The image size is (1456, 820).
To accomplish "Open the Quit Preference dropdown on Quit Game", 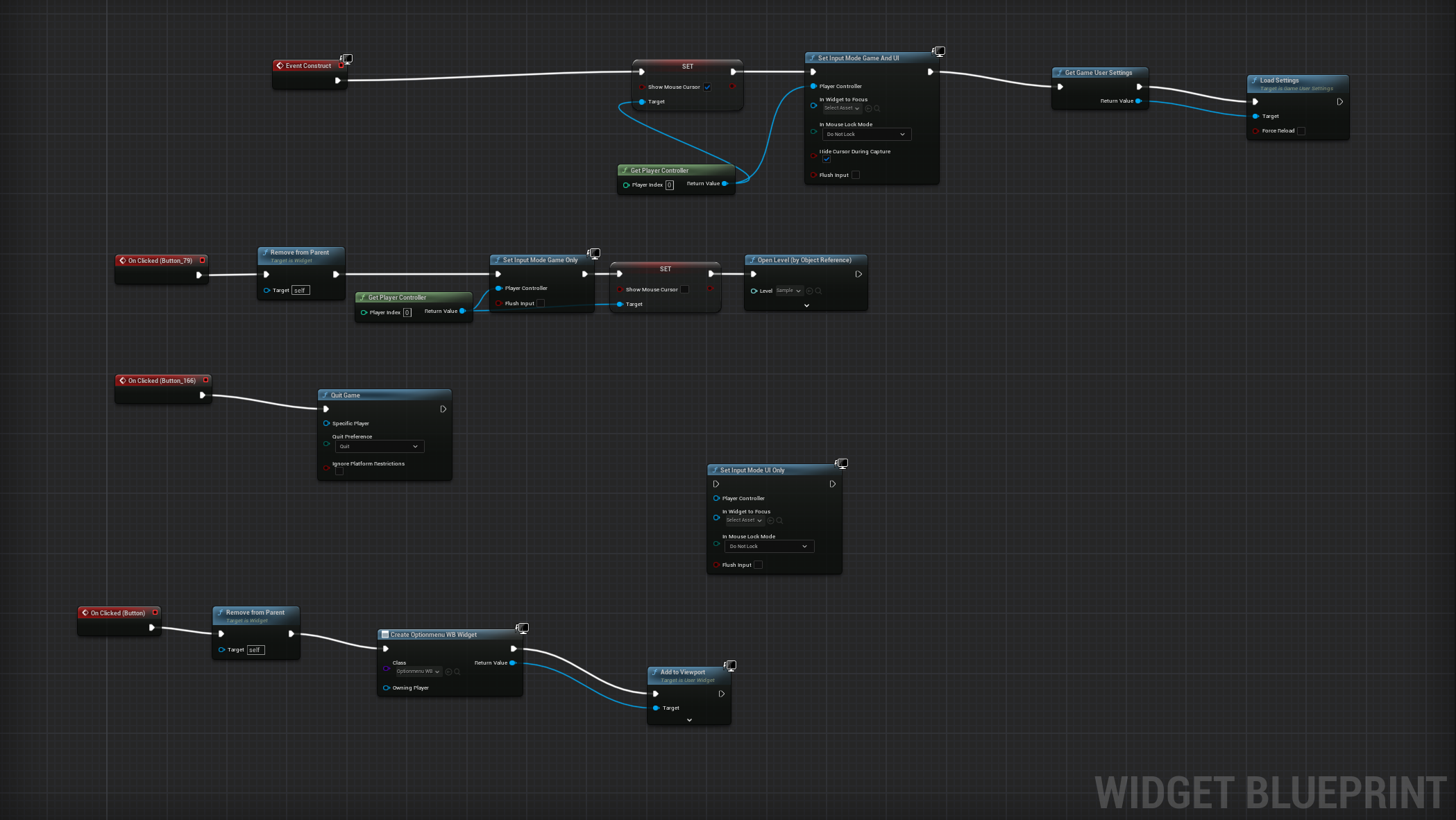I will [x=379, y=446].
